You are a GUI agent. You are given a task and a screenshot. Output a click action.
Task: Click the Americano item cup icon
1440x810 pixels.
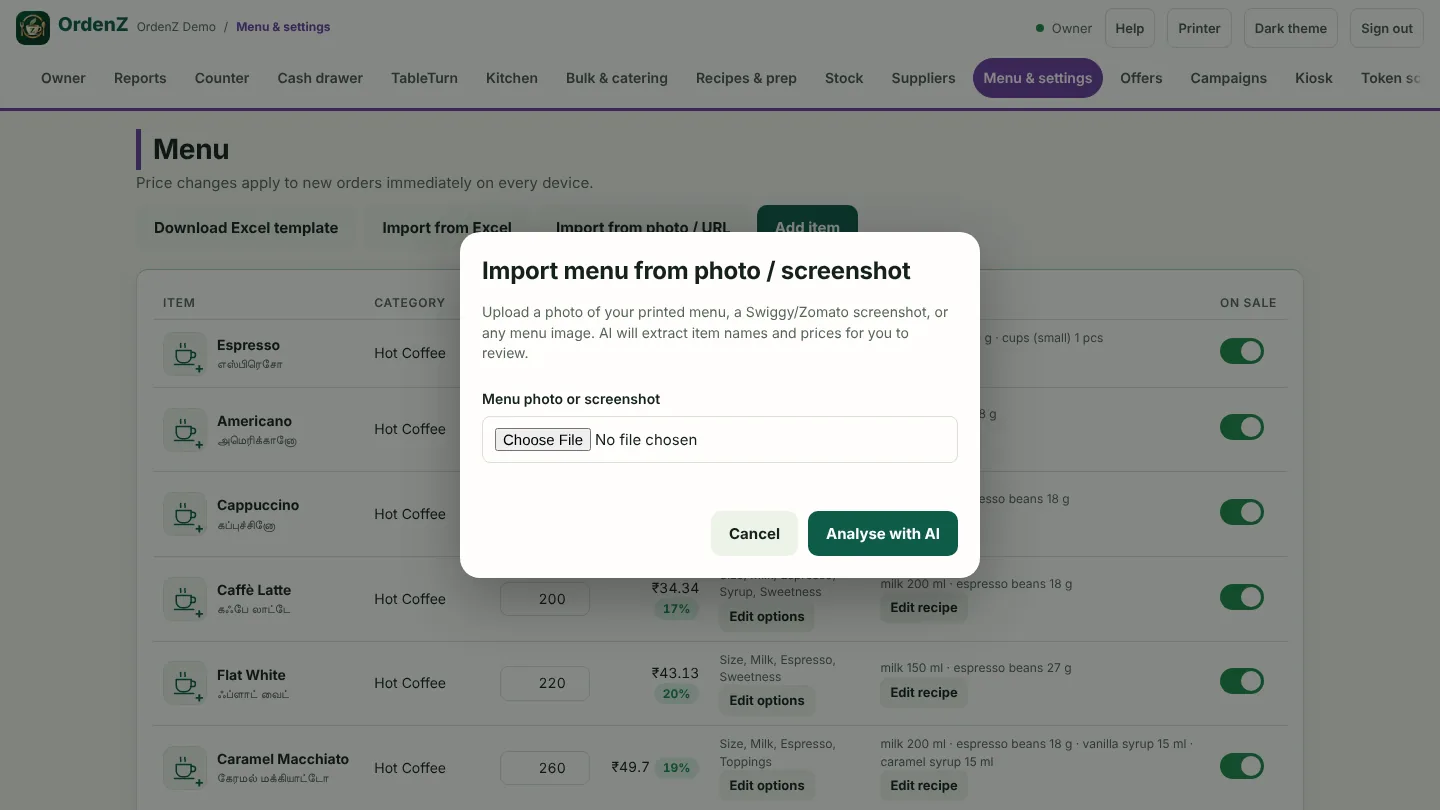[x=185, y=430]
